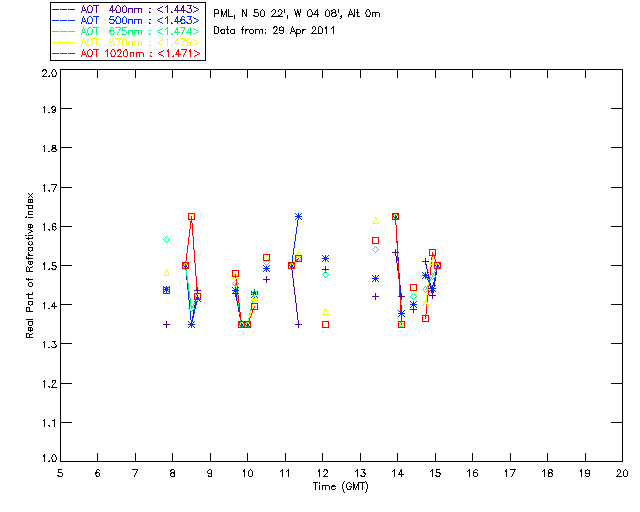
Task: Click the 17 tick label on the time axis
Action: tap(510, 473)
